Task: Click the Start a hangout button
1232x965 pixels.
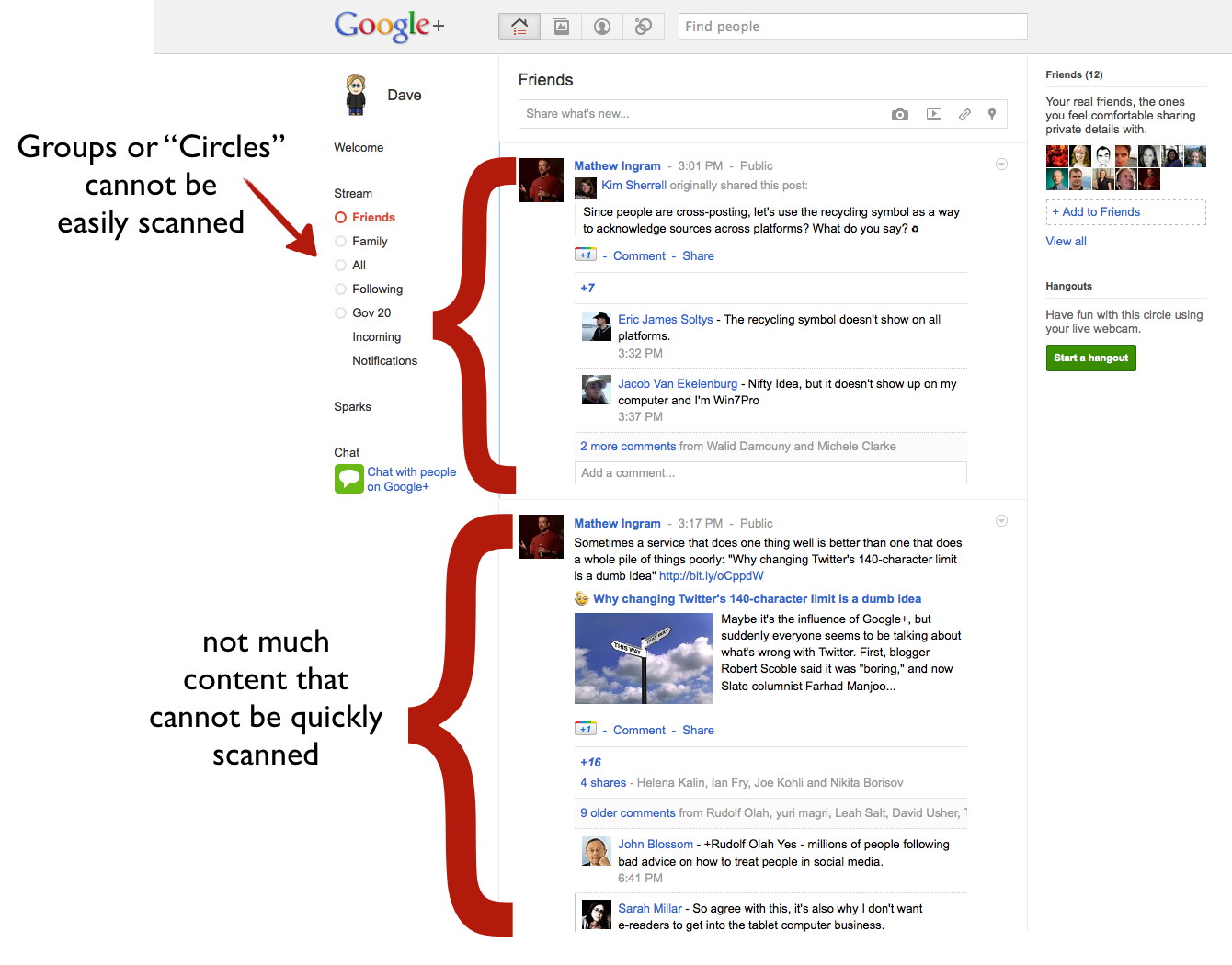Action: [1090, 358]
